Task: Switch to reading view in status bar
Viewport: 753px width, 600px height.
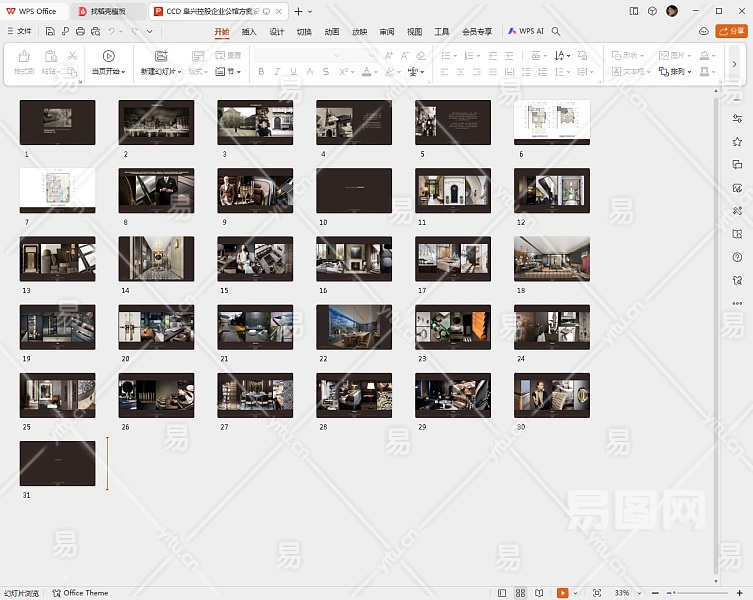Action: pos(539,593)
